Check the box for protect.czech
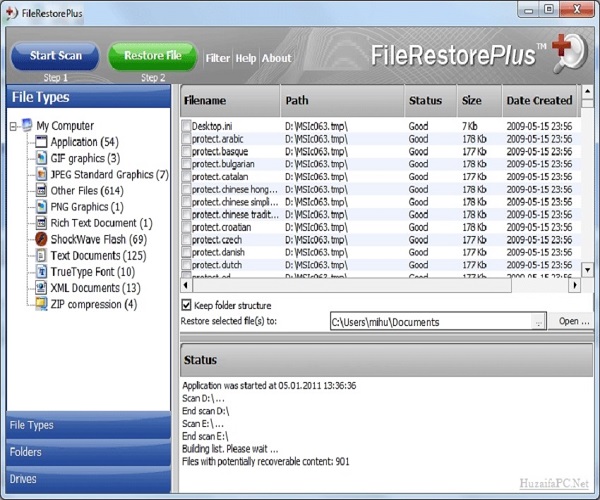Image resolution: width=600 pixels, height=500 pixels. [186, 239]
